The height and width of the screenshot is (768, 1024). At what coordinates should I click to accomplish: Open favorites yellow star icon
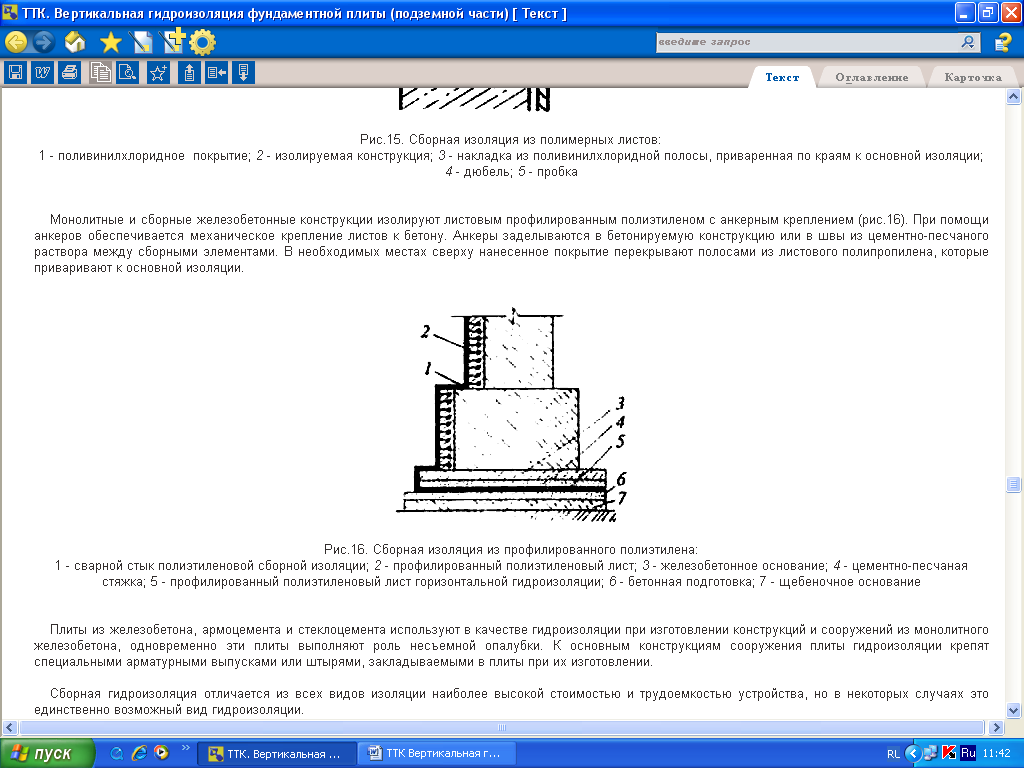click(x=111, y=42)
